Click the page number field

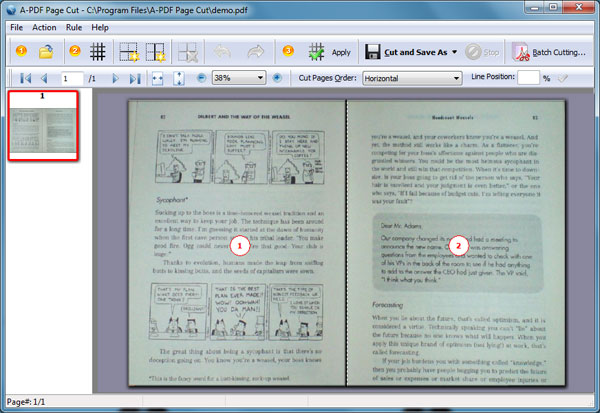click(x=72, y=78)
